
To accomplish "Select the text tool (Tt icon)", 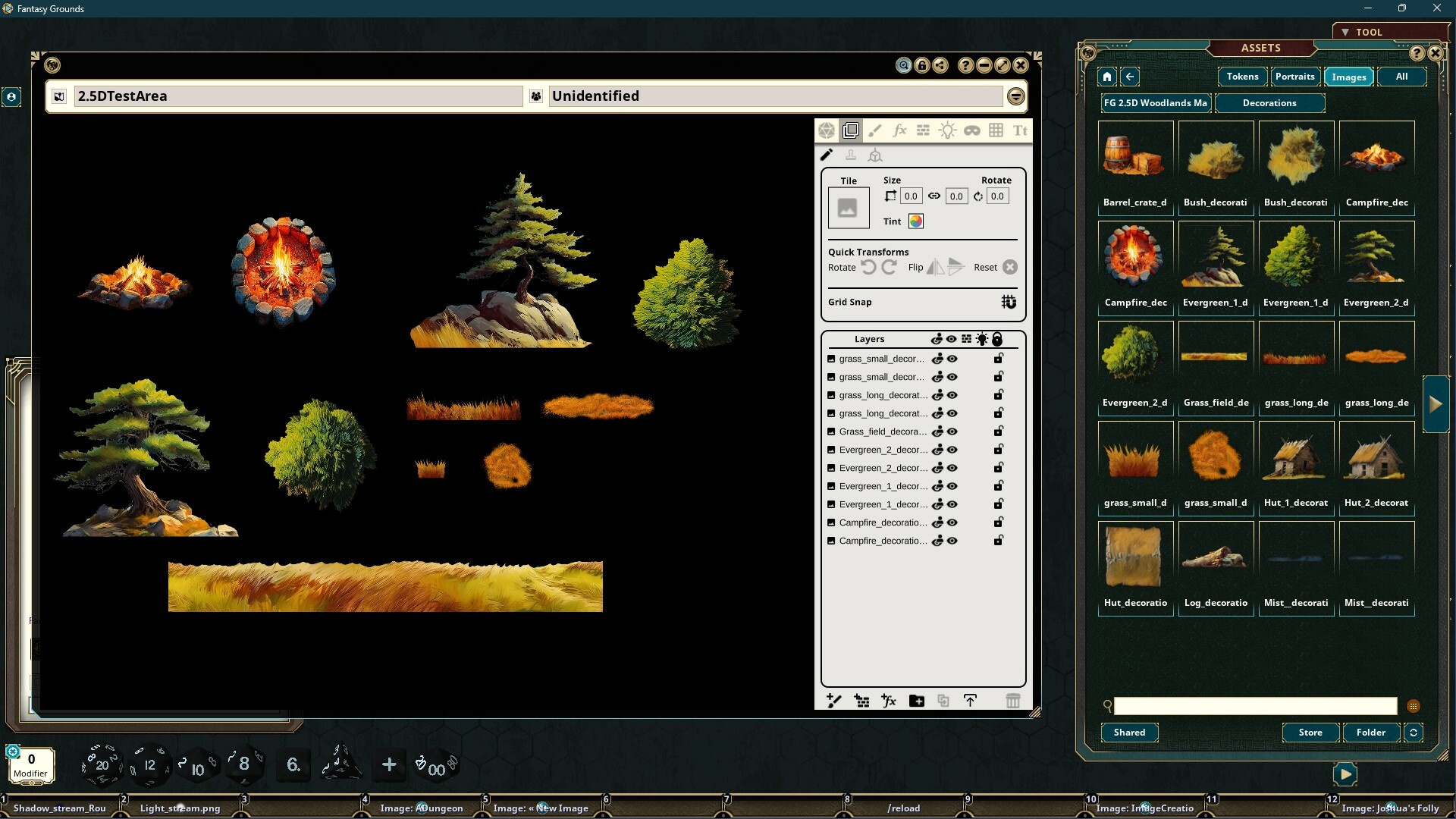I will (x=1020, y=130).
